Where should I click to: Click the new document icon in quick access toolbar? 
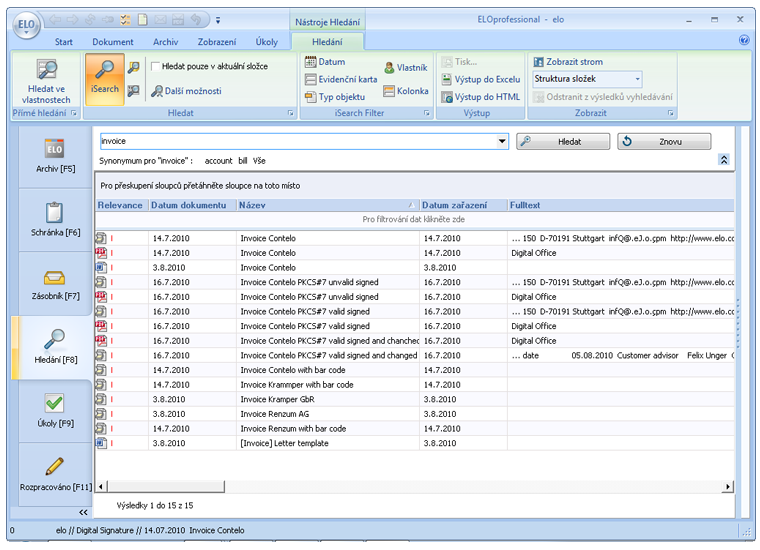coord(142,20)
